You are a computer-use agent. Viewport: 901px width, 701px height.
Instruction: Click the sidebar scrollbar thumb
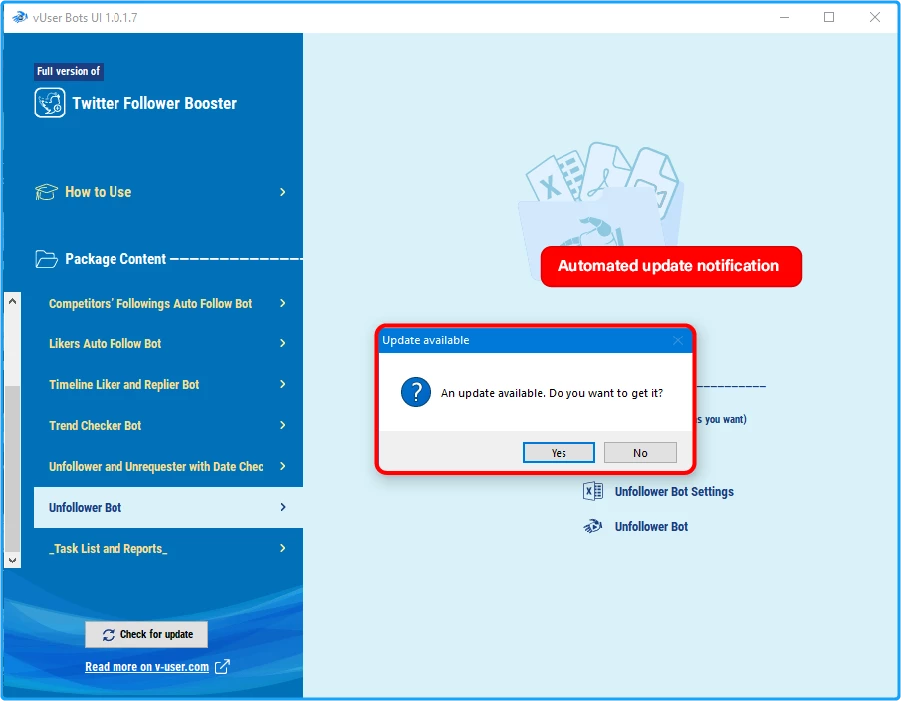(x=13, y=468)
